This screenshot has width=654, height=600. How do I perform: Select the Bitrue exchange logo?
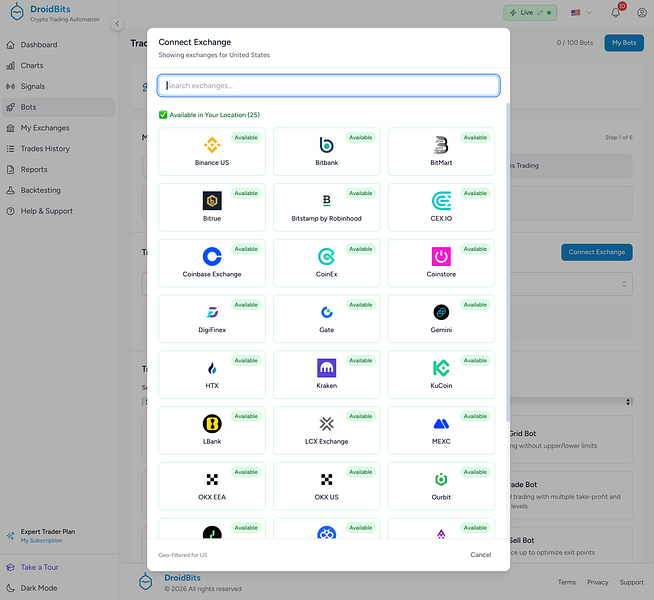[x=212, y=201]
